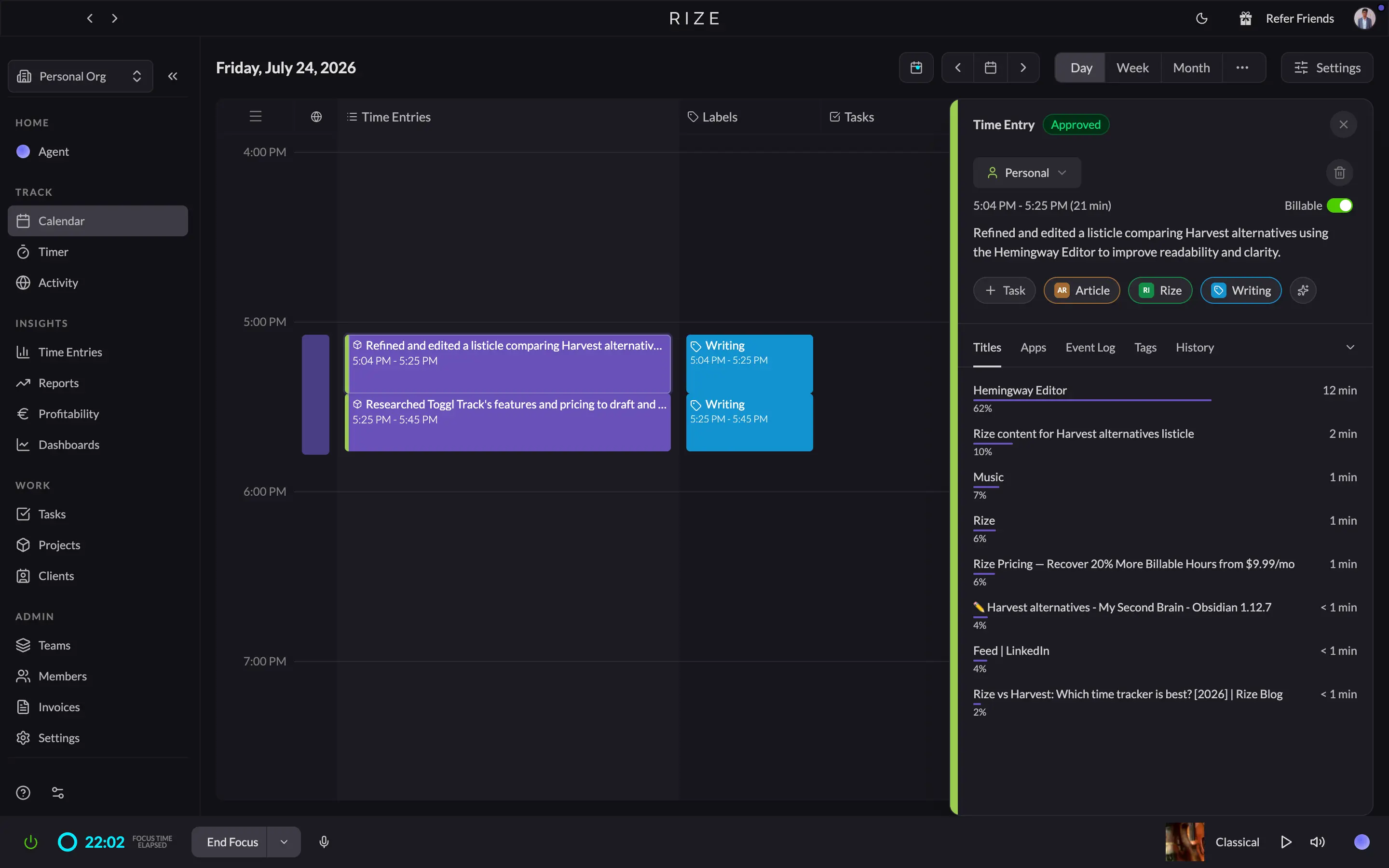Open Reports in the sidebar
The image size is (1389, 868).
coord(97,383)
